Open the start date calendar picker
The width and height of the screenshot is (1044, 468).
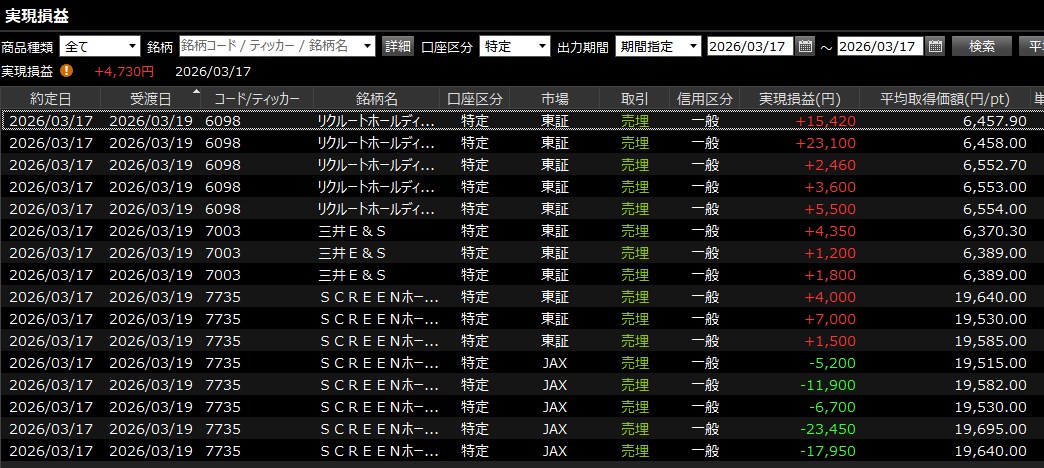tap(805, 46)
